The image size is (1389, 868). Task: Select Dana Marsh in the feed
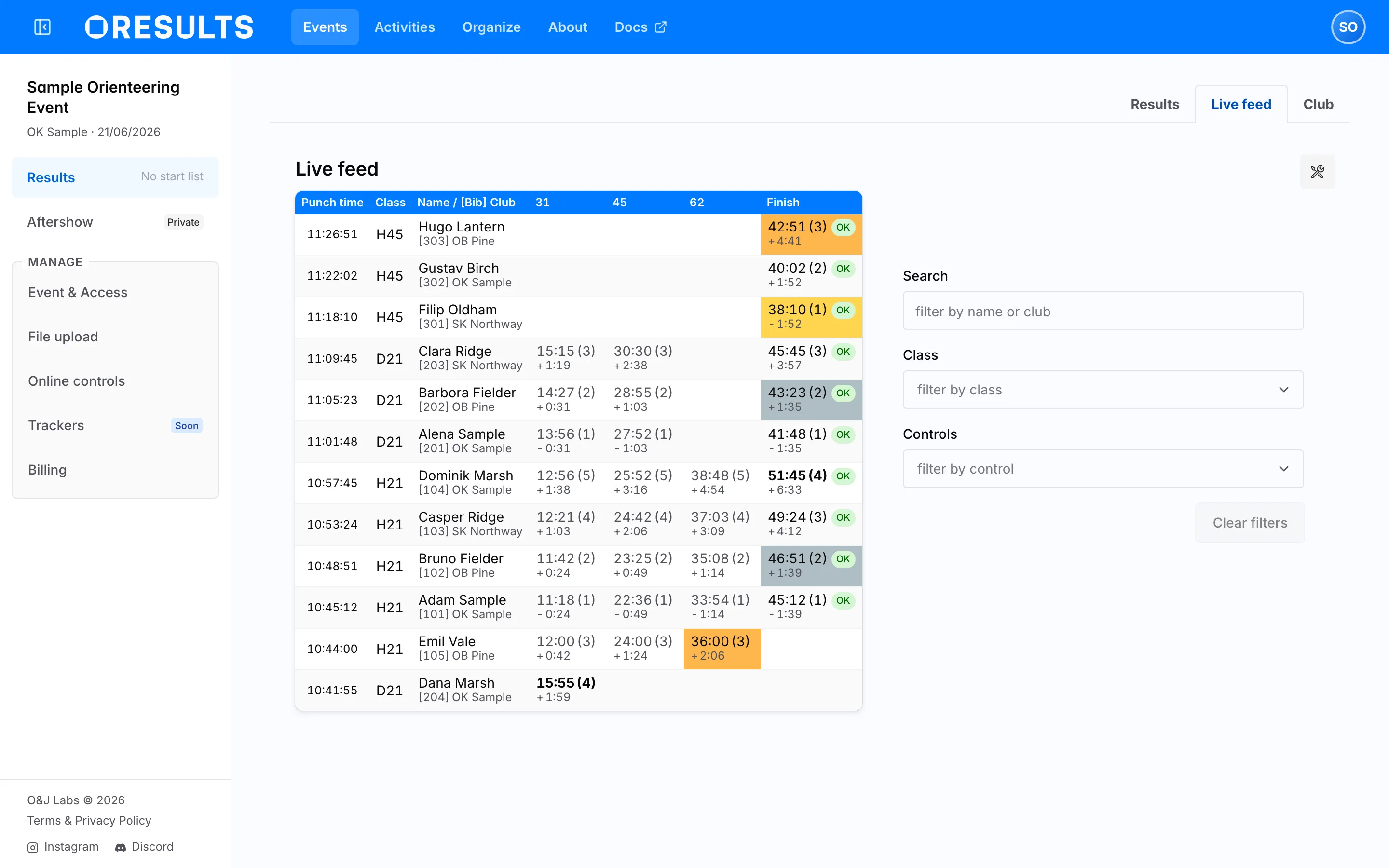click(x=456, y=683)
